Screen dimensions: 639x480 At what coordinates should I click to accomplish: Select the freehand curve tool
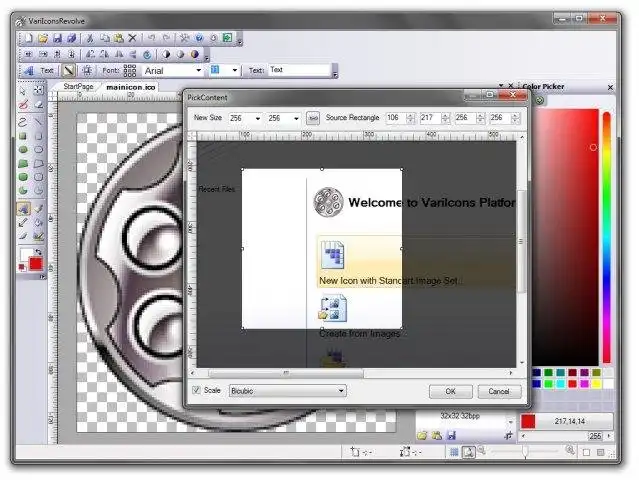tap(23, 121)
